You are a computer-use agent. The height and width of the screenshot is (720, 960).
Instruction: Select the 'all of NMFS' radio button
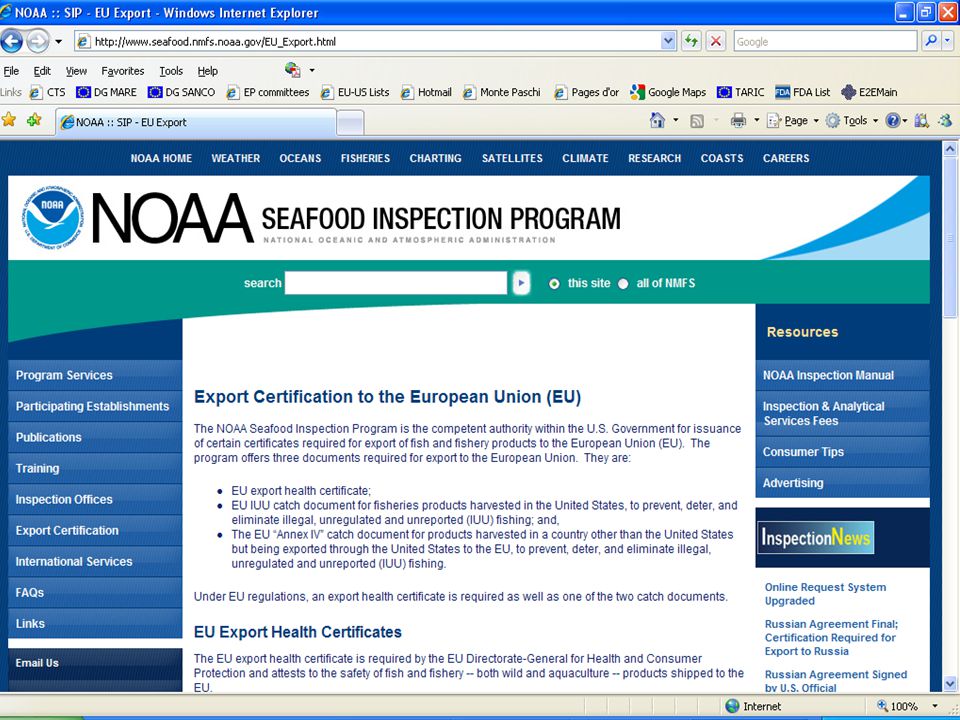(623, 283)
